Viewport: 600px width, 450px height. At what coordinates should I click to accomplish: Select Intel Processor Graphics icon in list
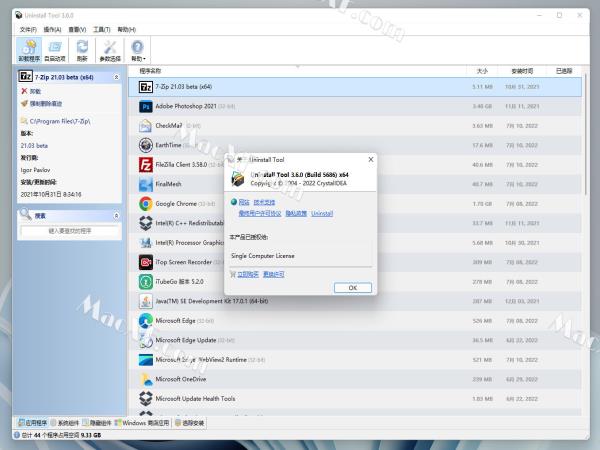pyautogui.click(x=146, y=243)
